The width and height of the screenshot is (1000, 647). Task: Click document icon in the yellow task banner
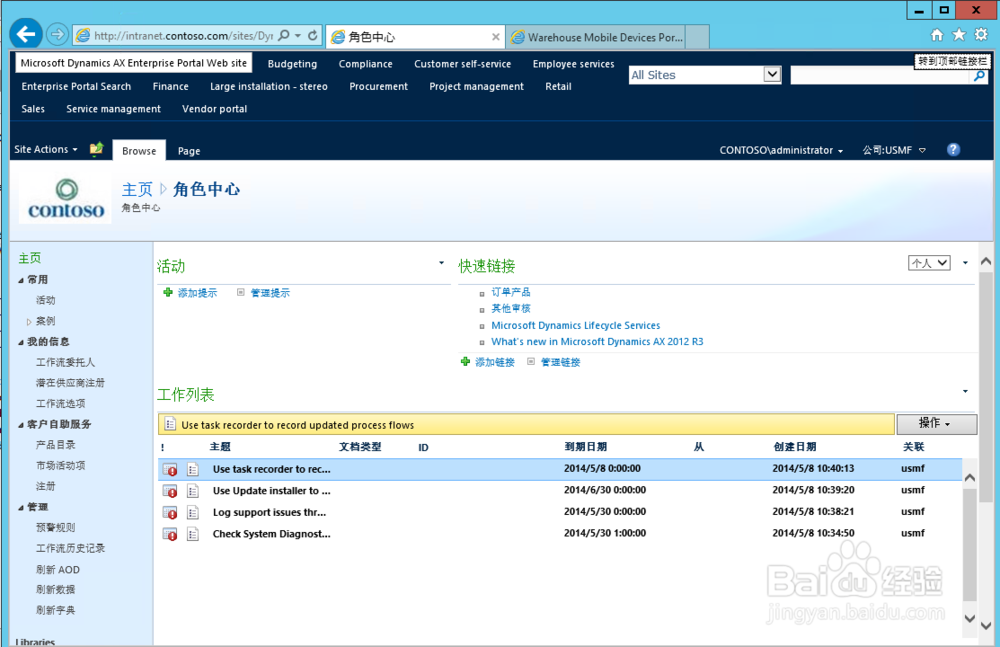coord(170,424)
